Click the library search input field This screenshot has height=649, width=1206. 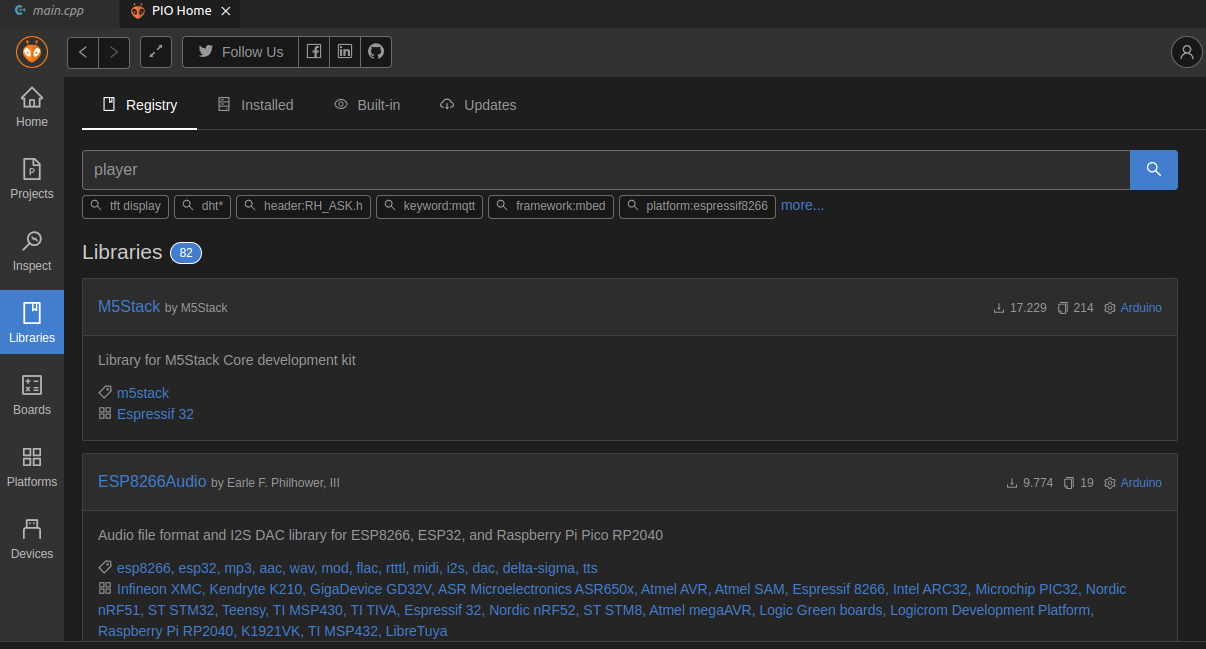(x=605, y=170)
